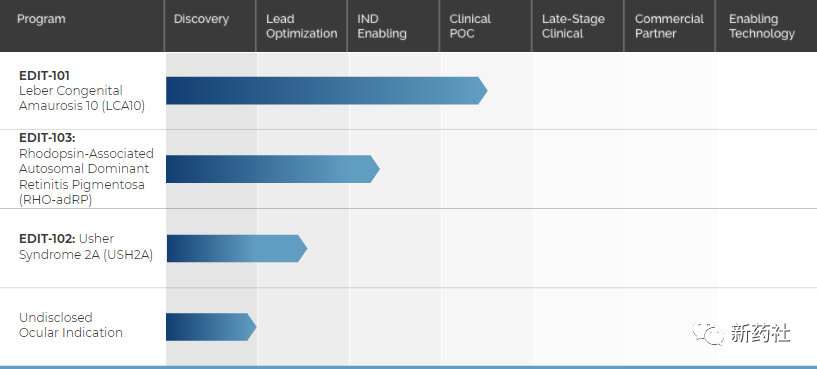Viewport: 817px width, 369px height.
Task: Click the IND Enabling column header
Action: (382, 26)
